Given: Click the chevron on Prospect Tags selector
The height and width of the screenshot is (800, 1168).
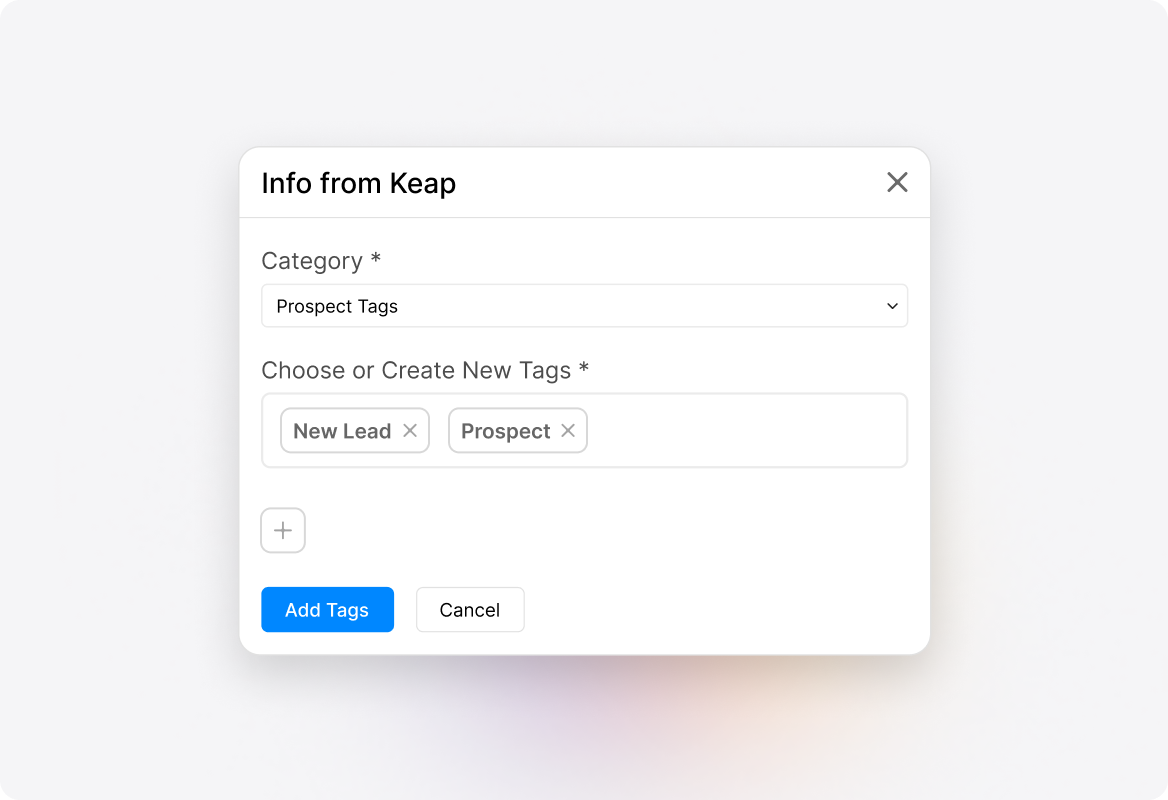Looking at the screenshot, I should [891, 305].
